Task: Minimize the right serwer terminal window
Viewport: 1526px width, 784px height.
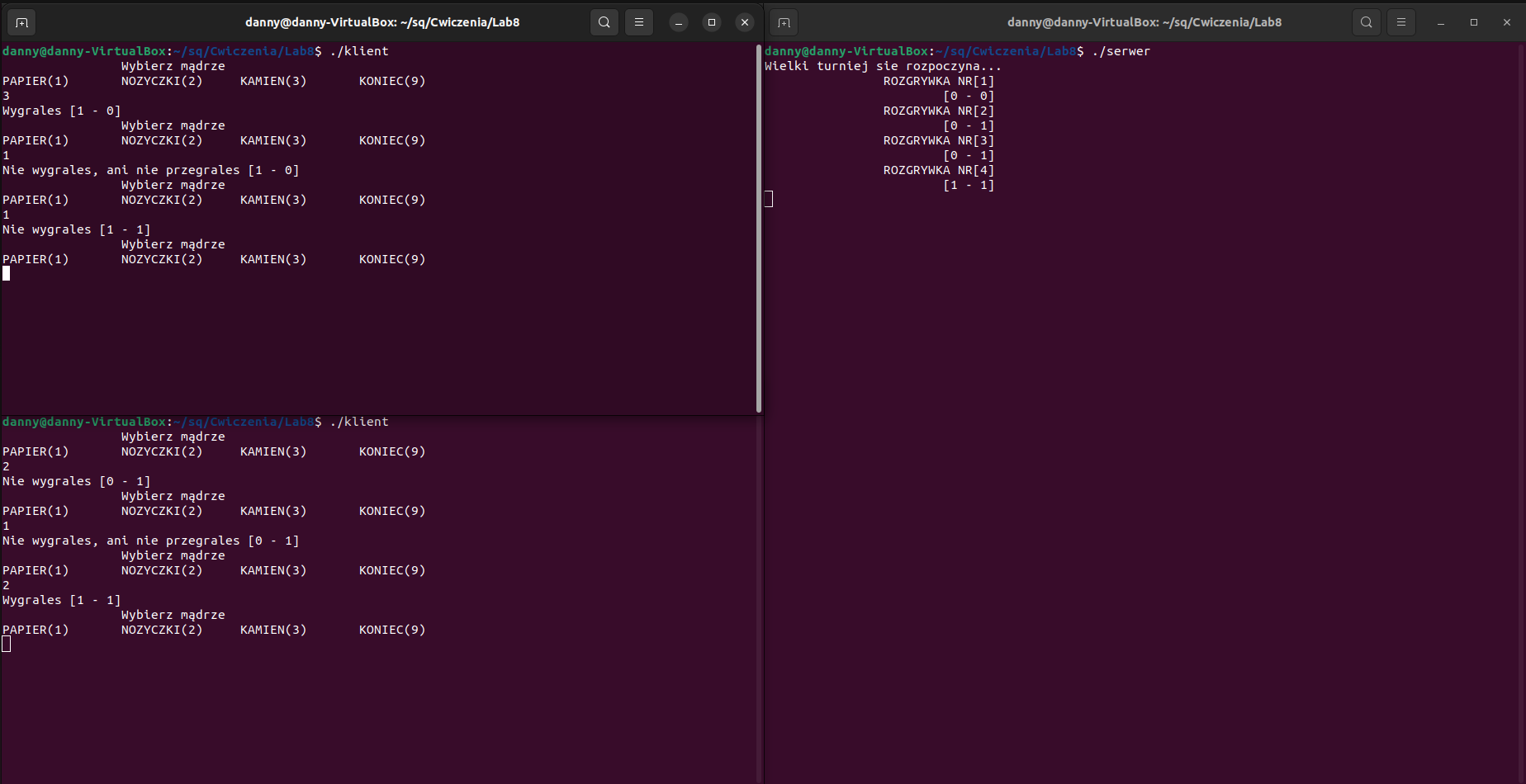Action: click(x=1441, y=22)
